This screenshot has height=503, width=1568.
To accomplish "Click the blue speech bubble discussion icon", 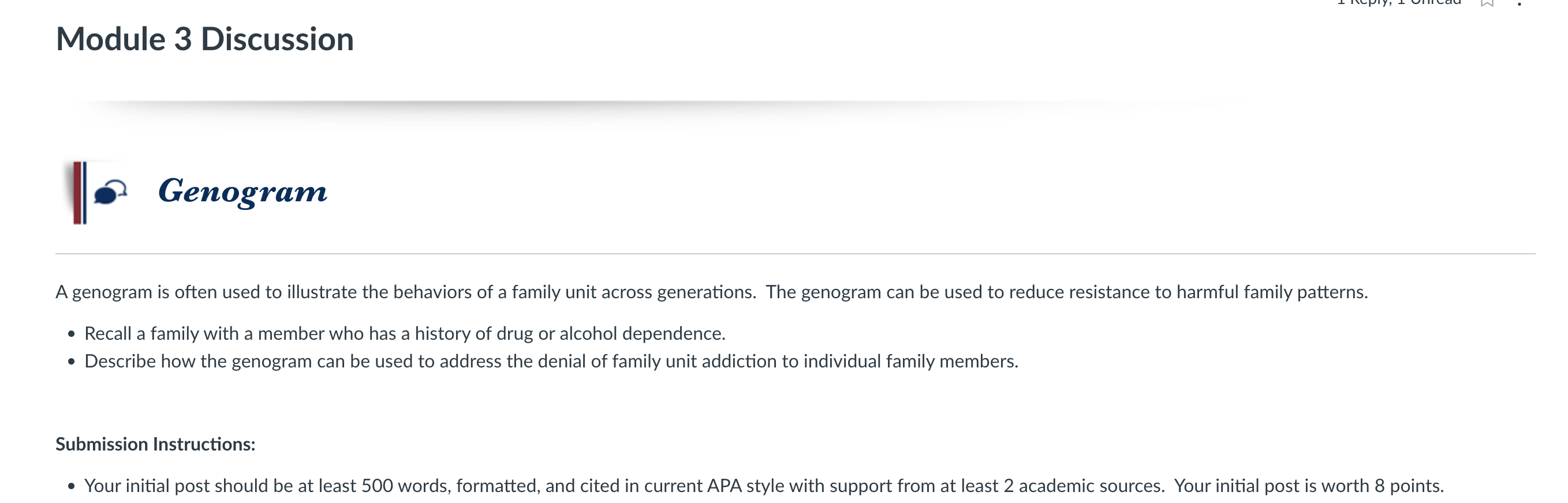I will tap(110, 192).
